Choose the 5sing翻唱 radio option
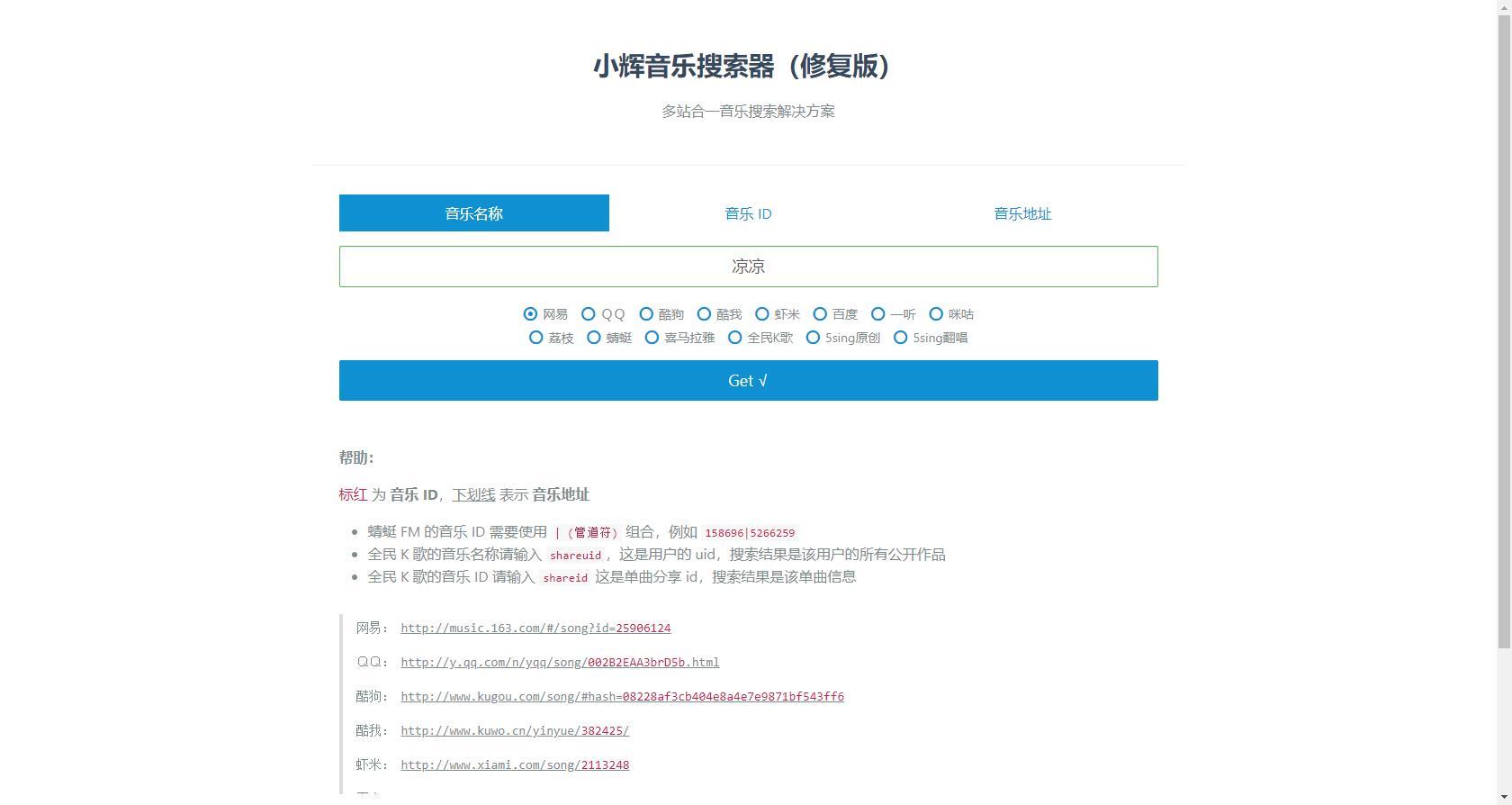Screen dimensions: 1512x805 [900, 338]
